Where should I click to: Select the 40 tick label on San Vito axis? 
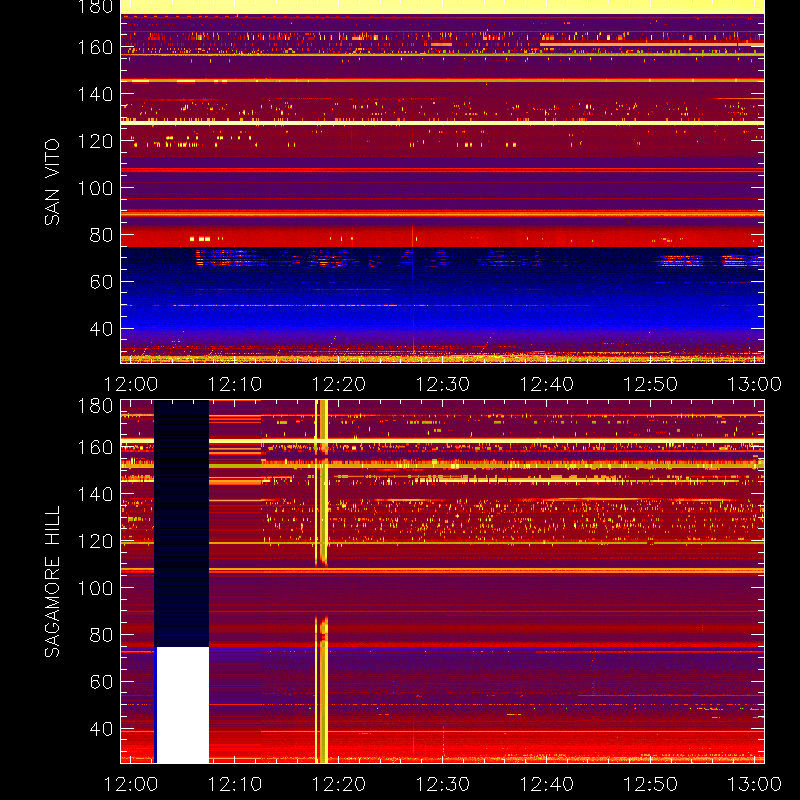tap(101, 329)
